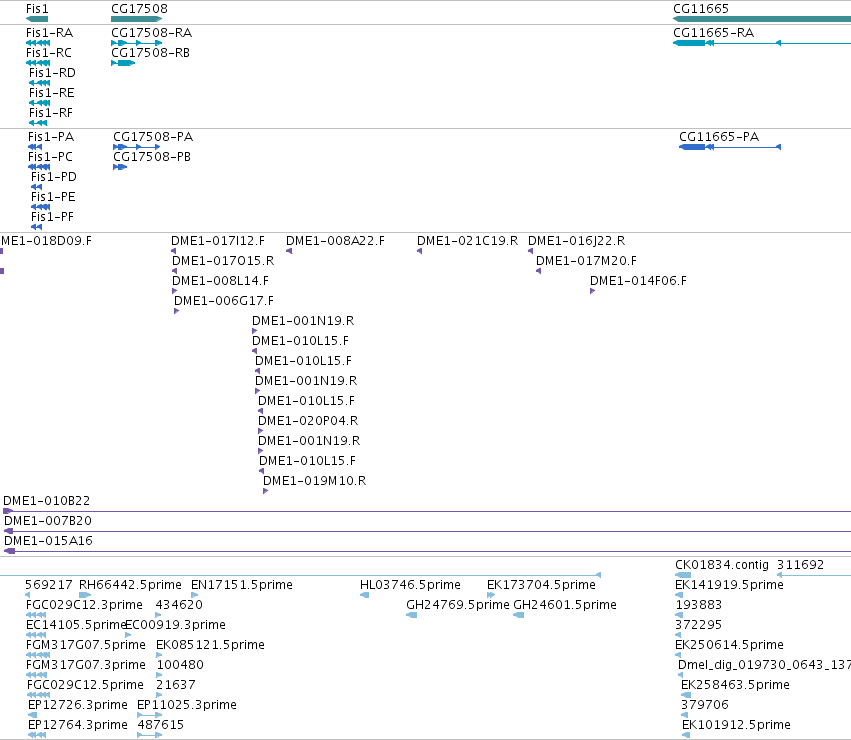The height and width of the screenshot is (740, 851).
Task: Open EST FGC029C12.5prime
Action: [39, 696]
